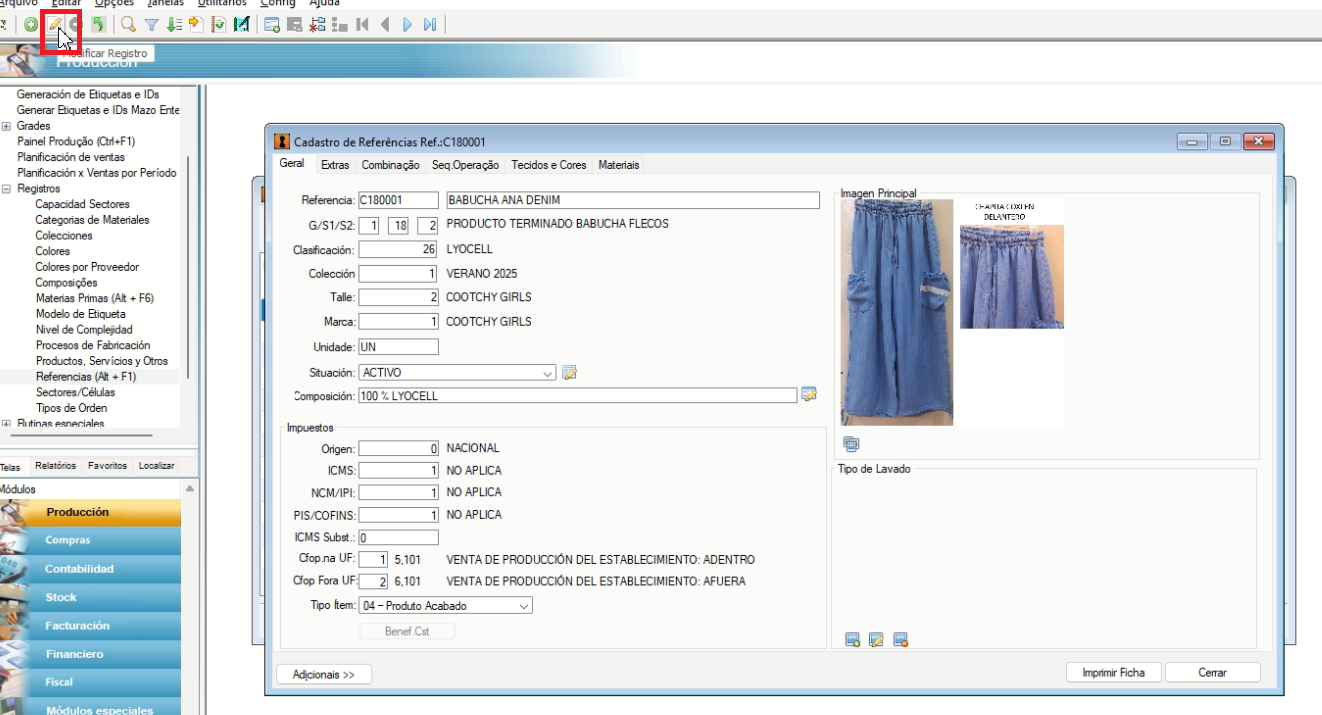Collapse the Registros tree node
The height and width of the screenshot is (715, 1322).
pos(7,188)
